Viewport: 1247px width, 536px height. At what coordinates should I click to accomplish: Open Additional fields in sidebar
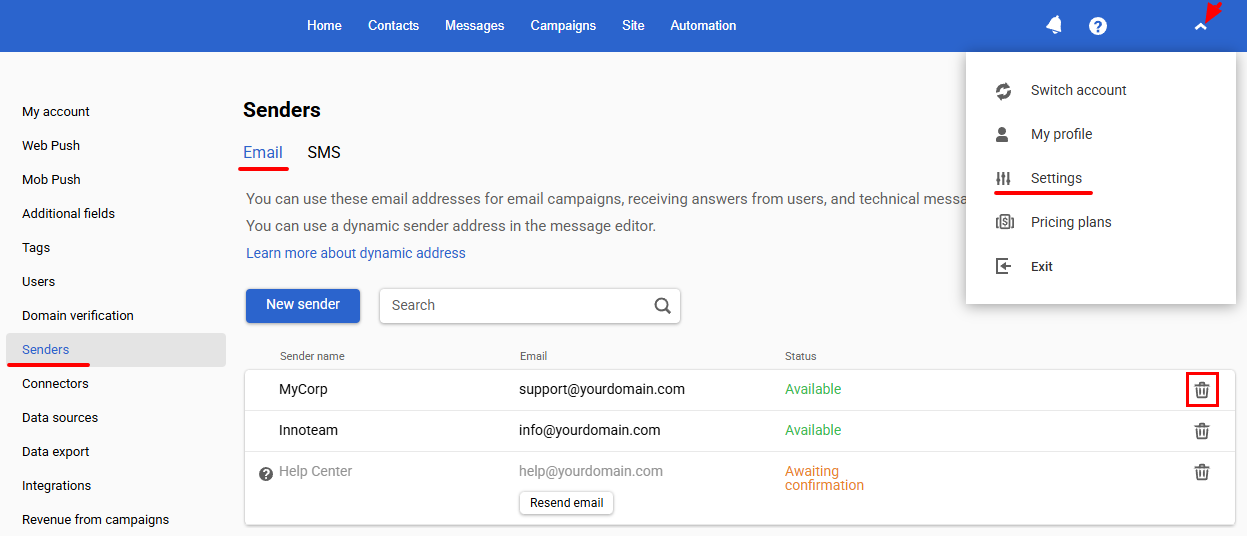coord(68,214)
